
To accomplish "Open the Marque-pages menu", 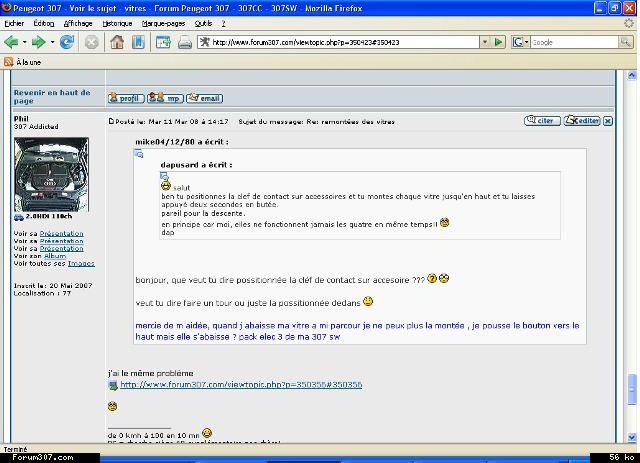I will pos(163,23).
